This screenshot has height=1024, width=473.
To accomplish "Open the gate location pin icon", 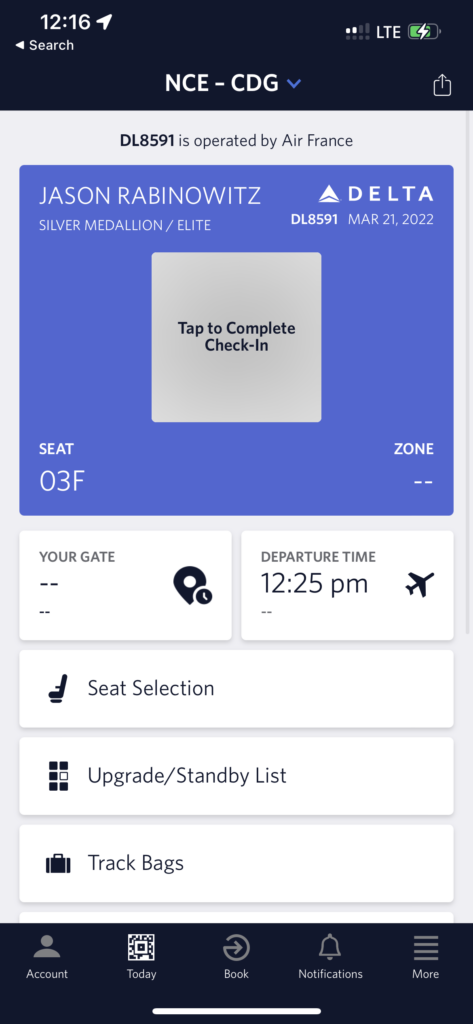I will point(193,585).
